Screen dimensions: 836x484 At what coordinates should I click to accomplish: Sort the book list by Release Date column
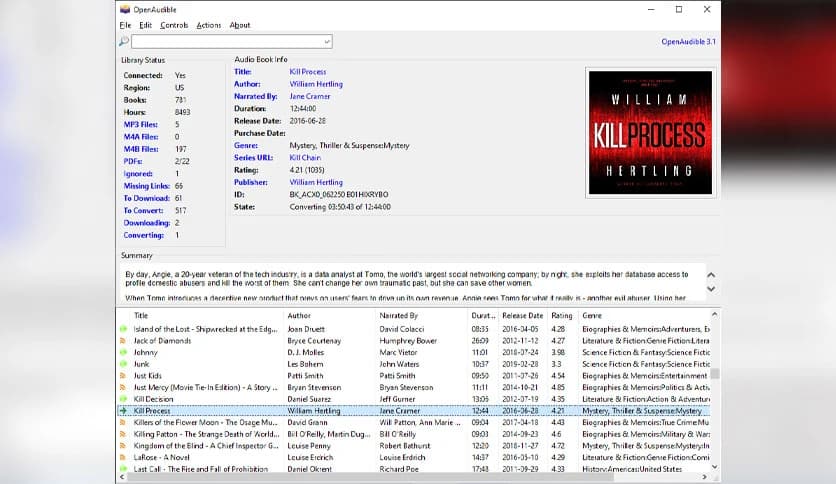point(522,315)
